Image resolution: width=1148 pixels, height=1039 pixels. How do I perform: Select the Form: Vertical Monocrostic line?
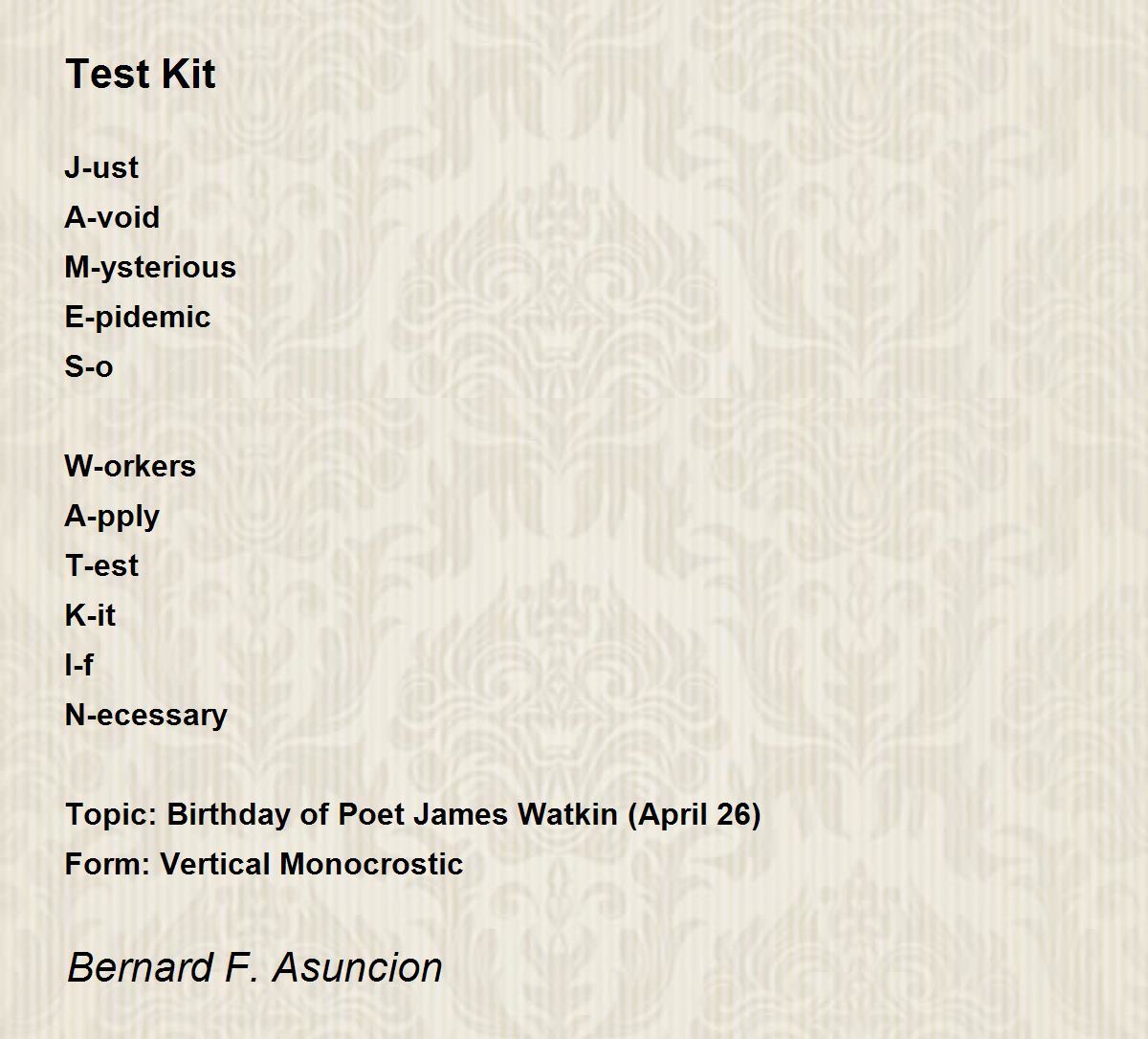coord(264,864)
